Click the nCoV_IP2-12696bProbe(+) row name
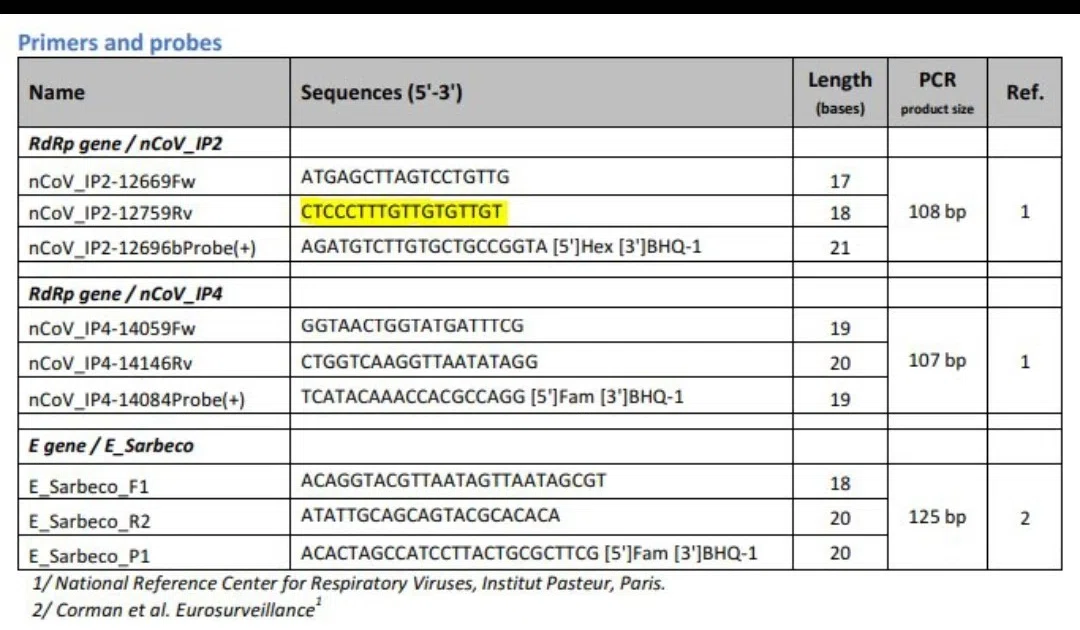This screenshot has width=1080, height=630. point(142,248)
